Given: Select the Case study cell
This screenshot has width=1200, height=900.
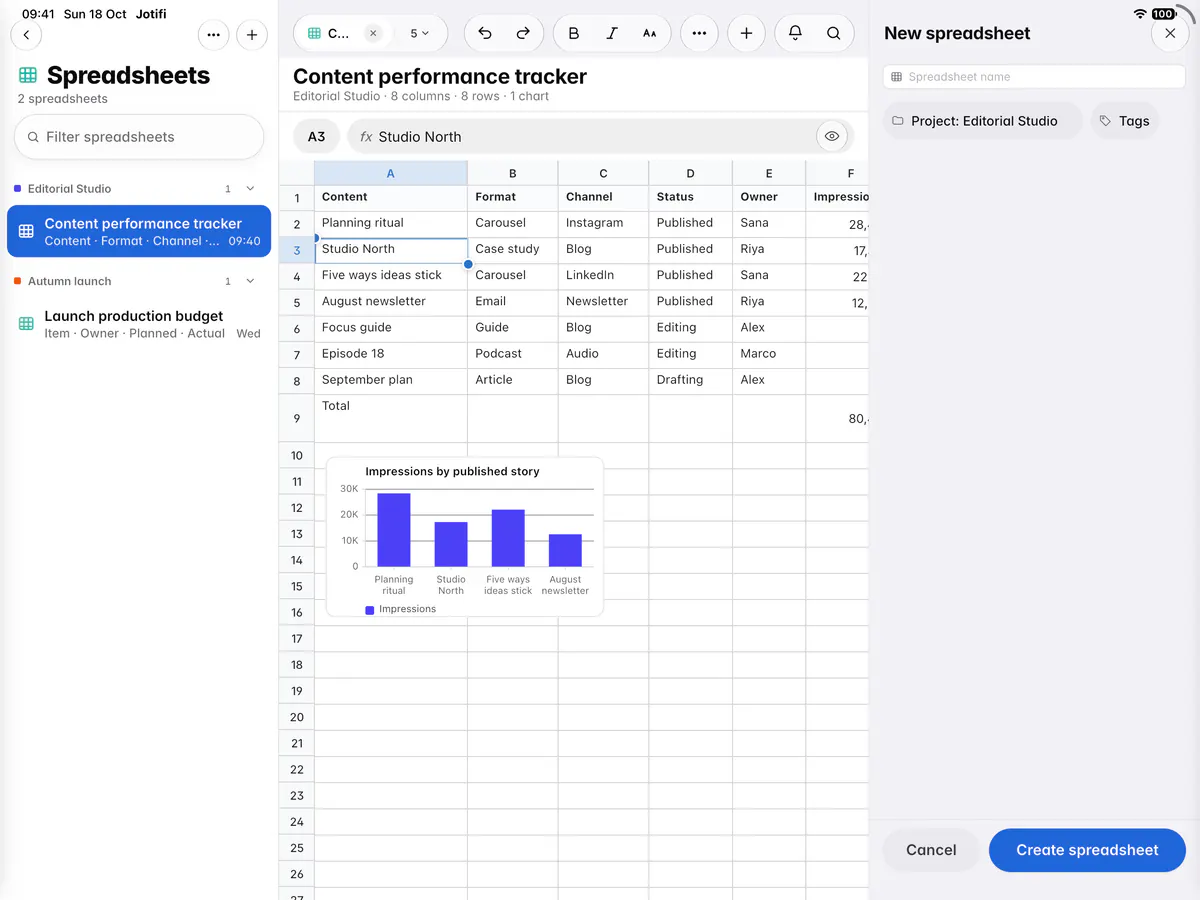Looking at the screenshot, I should 513,250.
